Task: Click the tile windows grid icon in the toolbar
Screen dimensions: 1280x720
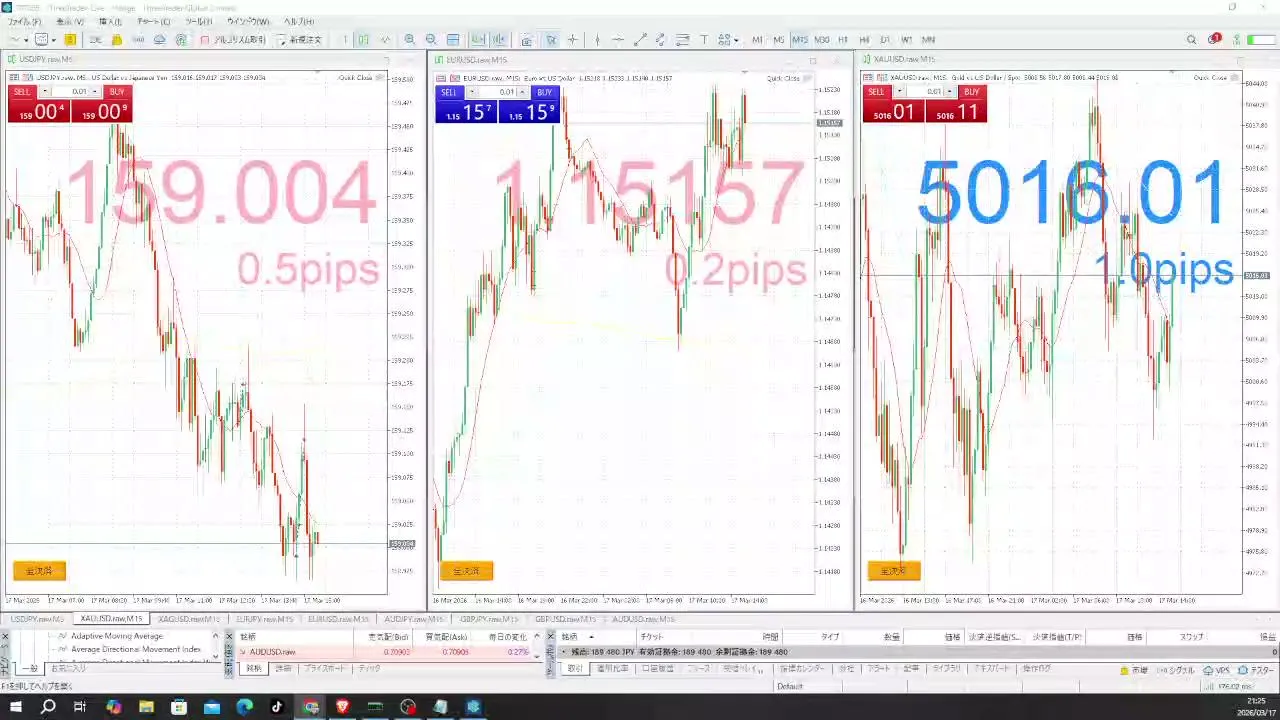Action: (453, 40)
